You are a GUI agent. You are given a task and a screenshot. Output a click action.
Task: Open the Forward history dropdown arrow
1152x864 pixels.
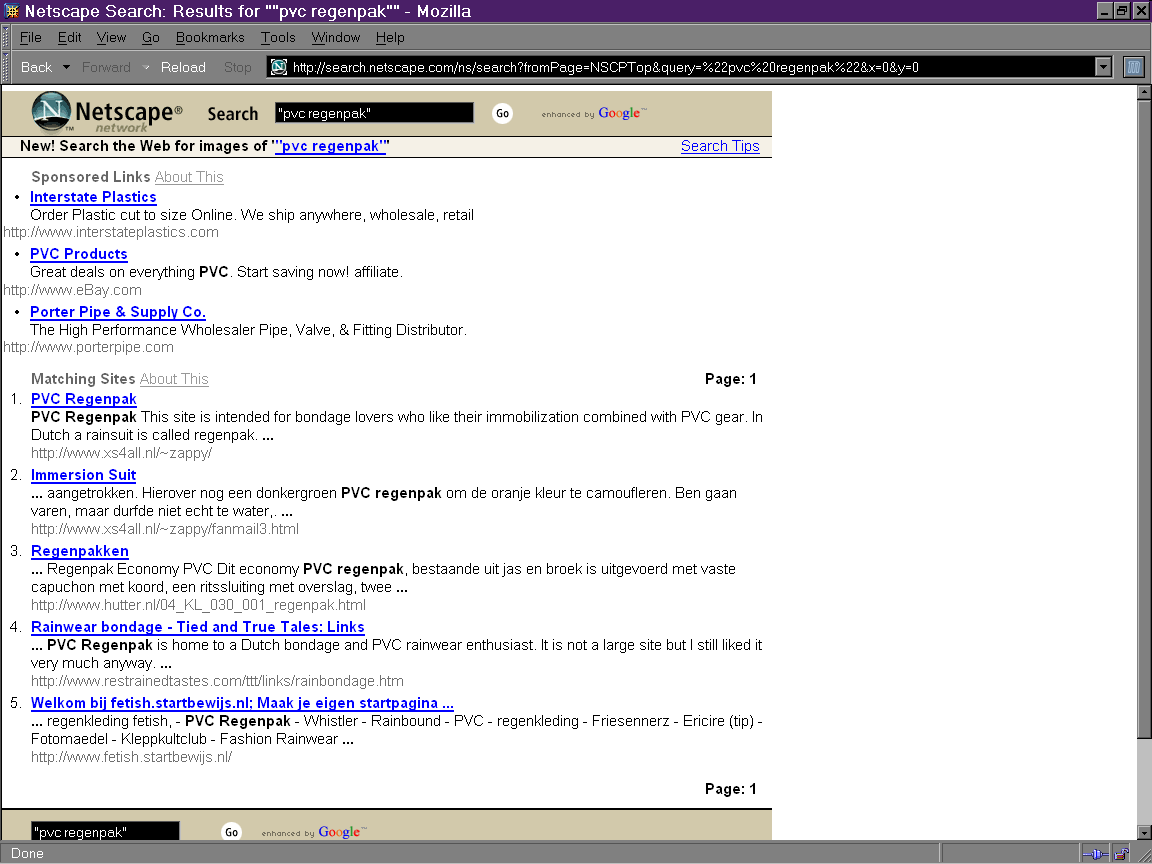coord(145,67)
